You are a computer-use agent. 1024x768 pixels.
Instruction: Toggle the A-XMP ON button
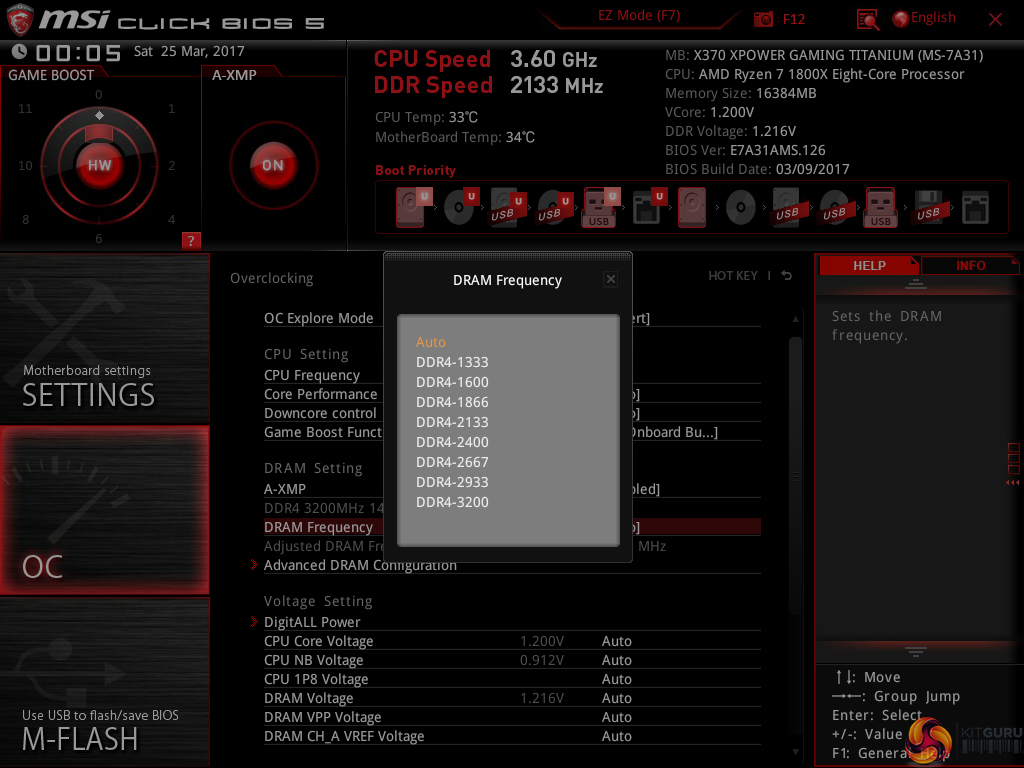coord(273,165)
